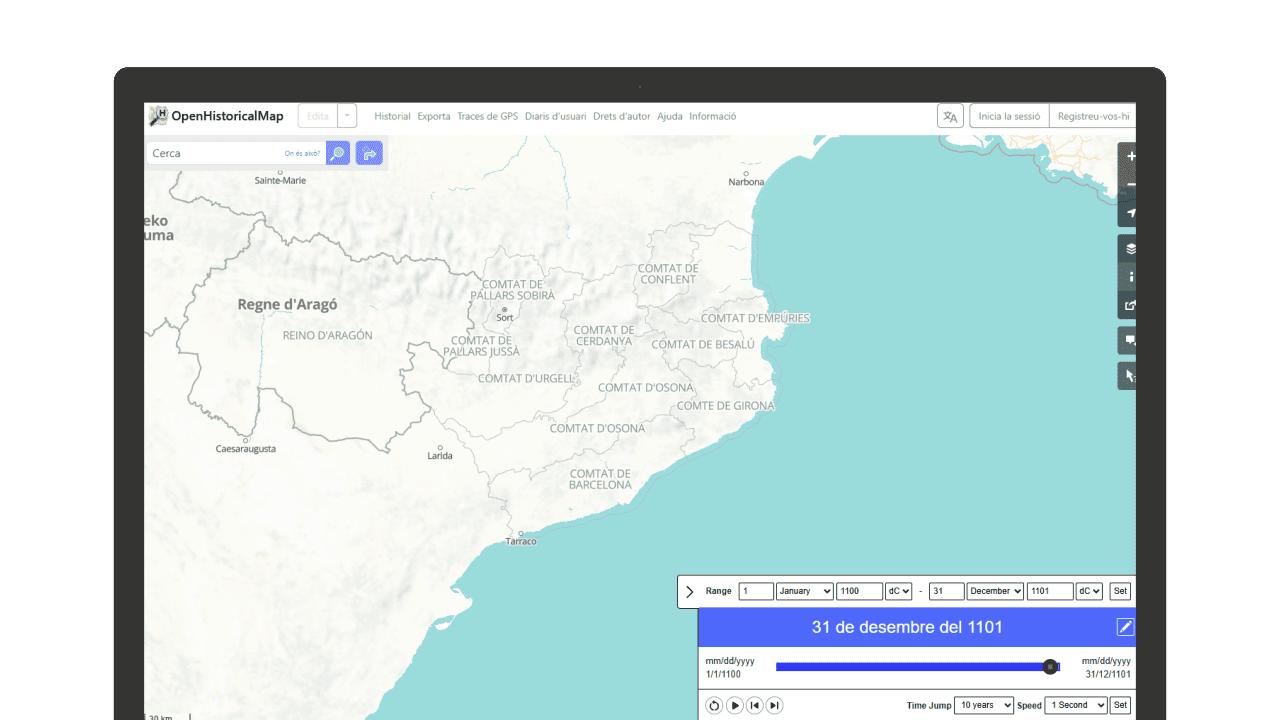Click the edit pencil on the date banner

click(x=1126, y=626)
